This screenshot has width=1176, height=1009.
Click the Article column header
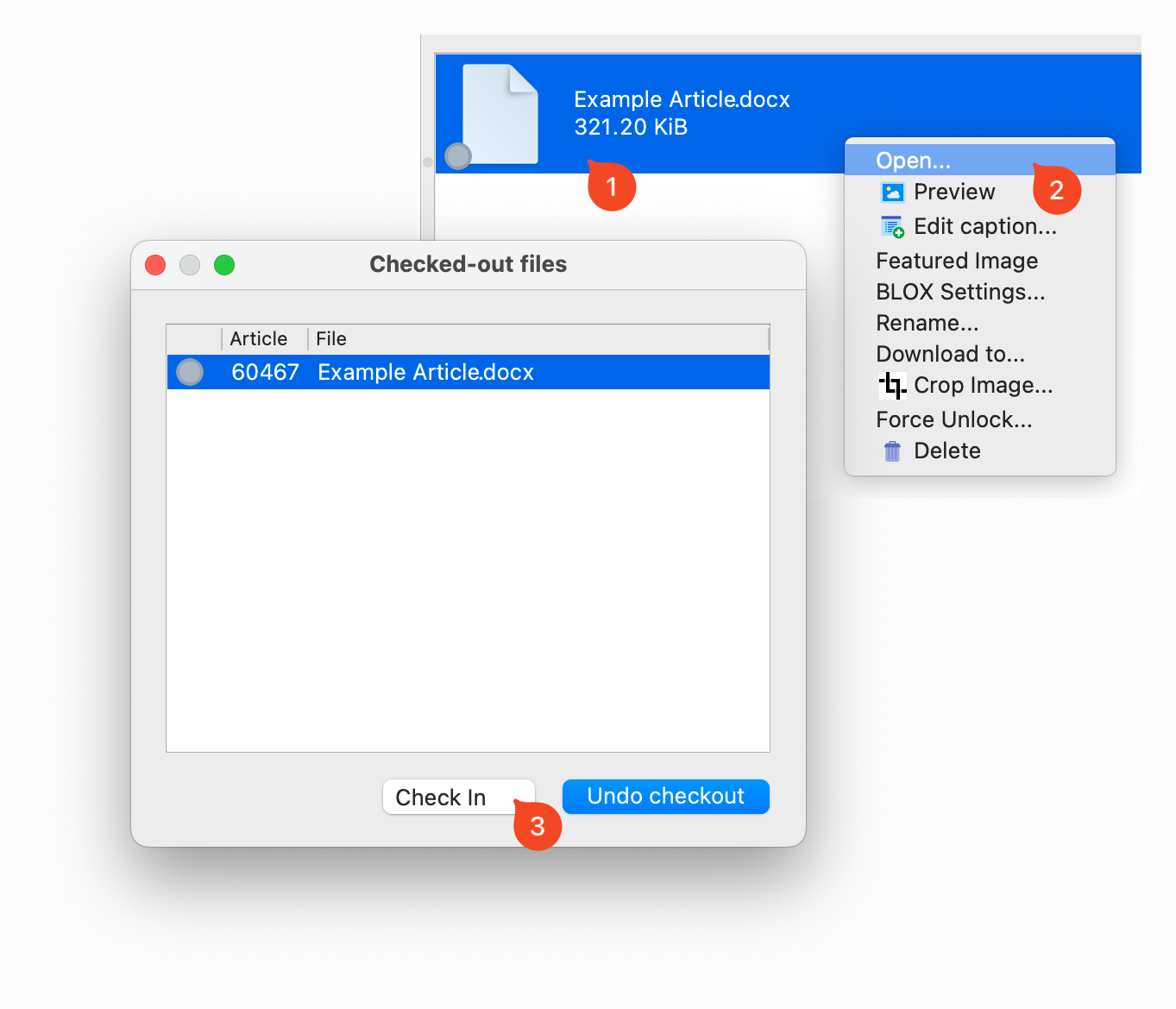coord(259,338)
